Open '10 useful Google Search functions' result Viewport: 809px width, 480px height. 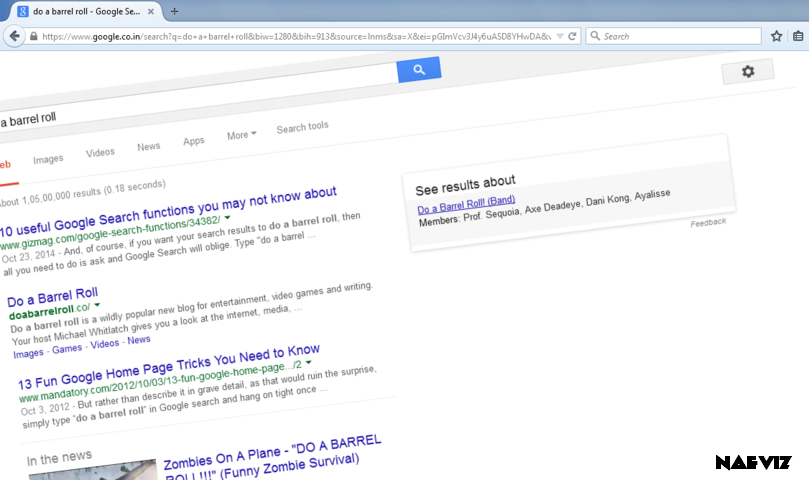168,211
